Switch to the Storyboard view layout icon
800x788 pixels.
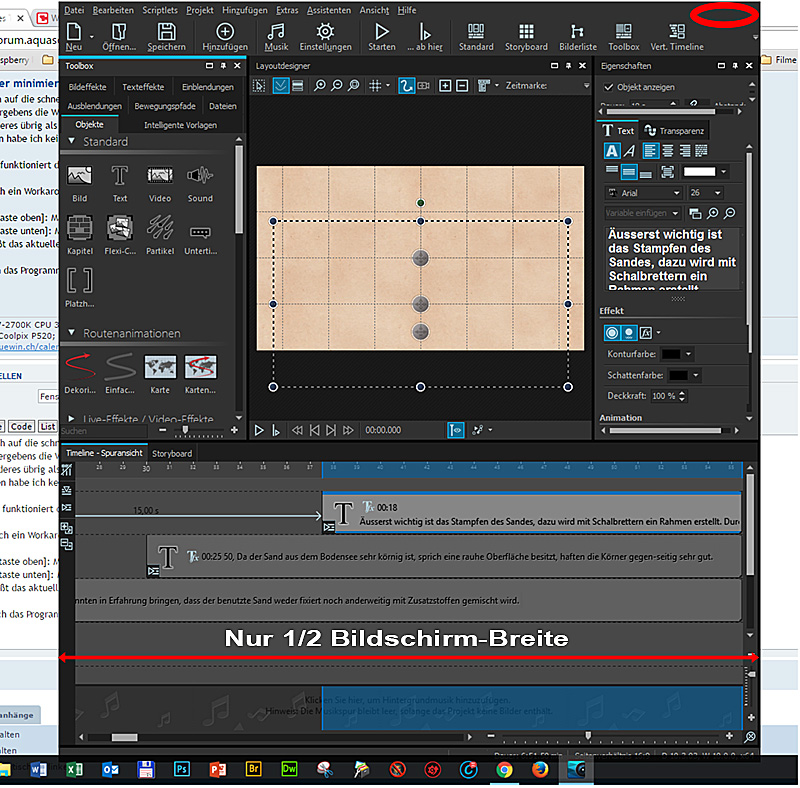(525, 37)
